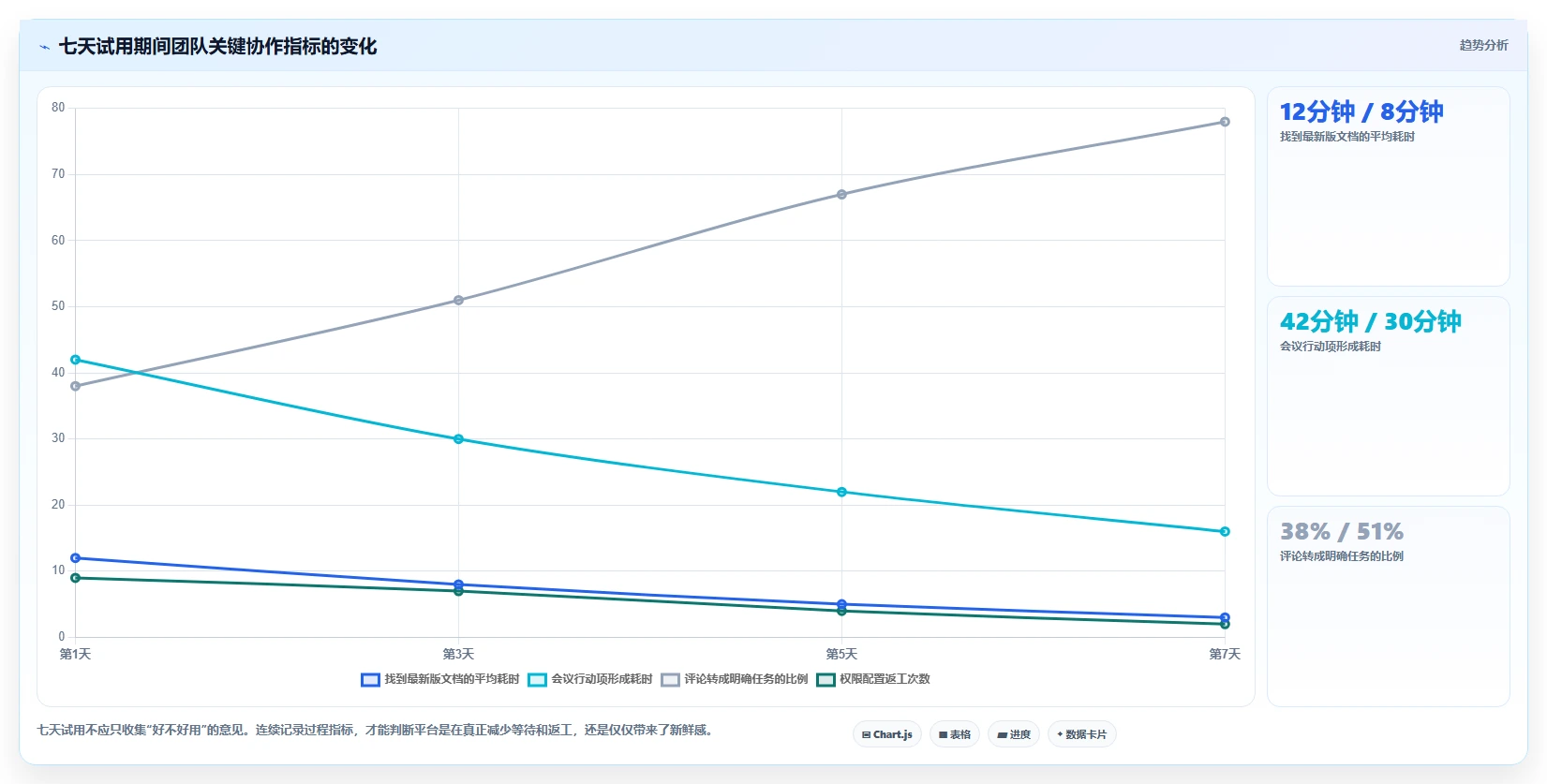Click the 第3天 x-axis label
This screenshot has height=784, width=1547.
click(458, 654)
